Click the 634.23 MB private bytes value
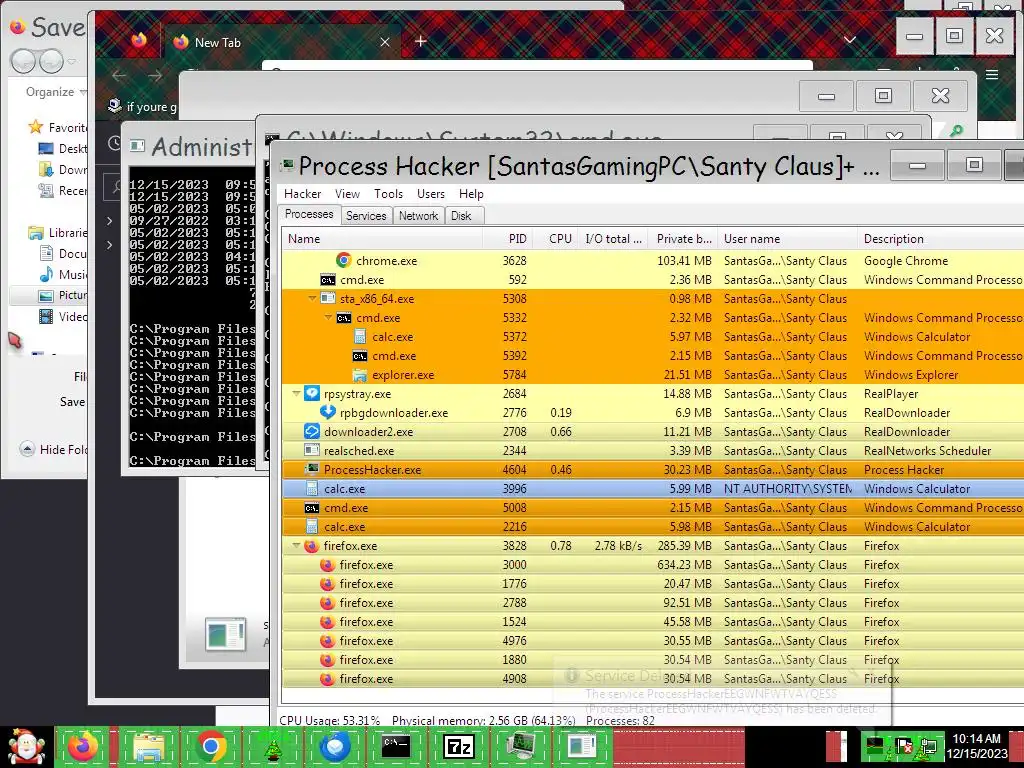Viewport: 1024px width, 768px height. (x=684, y=565)
